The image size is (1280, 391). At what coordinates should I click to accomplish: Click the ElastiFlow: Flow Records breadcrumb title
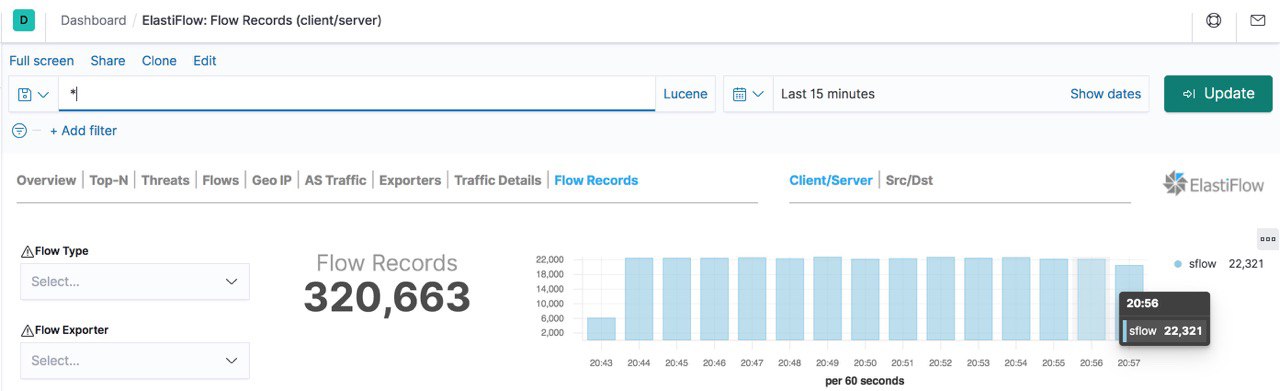pos(262,20)
